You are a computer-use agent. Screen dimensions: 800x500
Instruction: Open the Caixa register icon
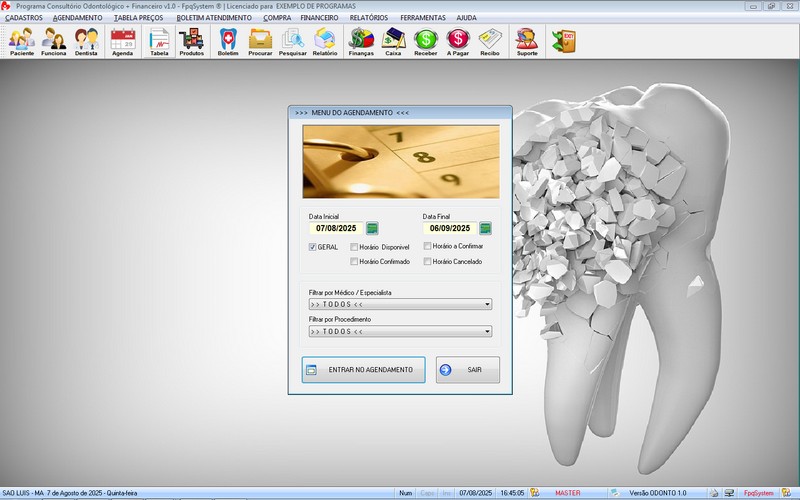393,42
